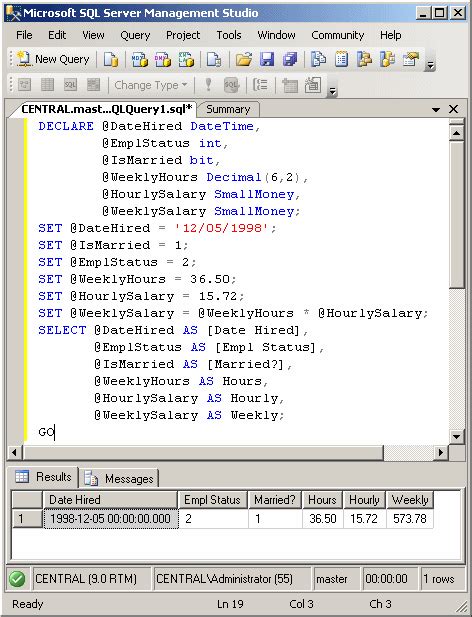472x617 pixels.
Task: Open the Window menu
Action: tap(277, 35)
